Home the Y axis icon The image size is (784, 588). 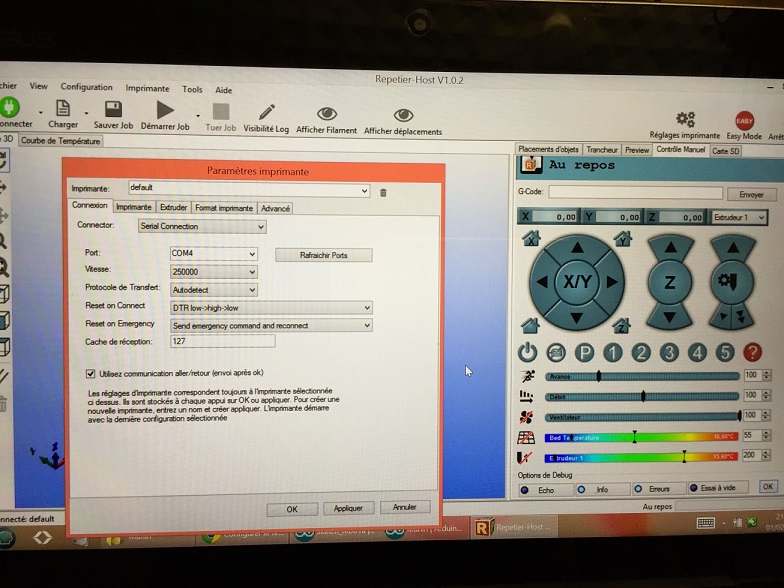pyautogui.click(x=623, y=238)
